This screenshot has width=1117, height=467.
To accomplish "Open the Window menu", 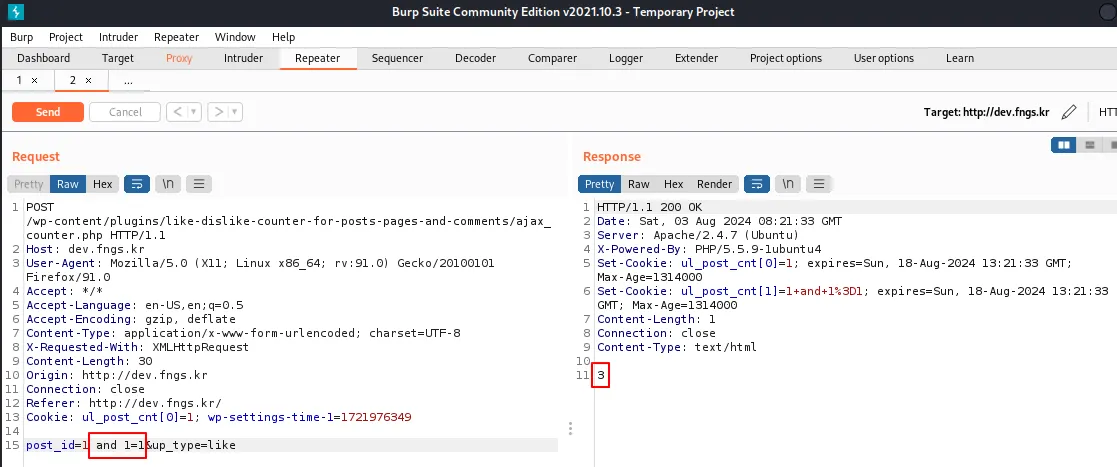I will 235,37.
